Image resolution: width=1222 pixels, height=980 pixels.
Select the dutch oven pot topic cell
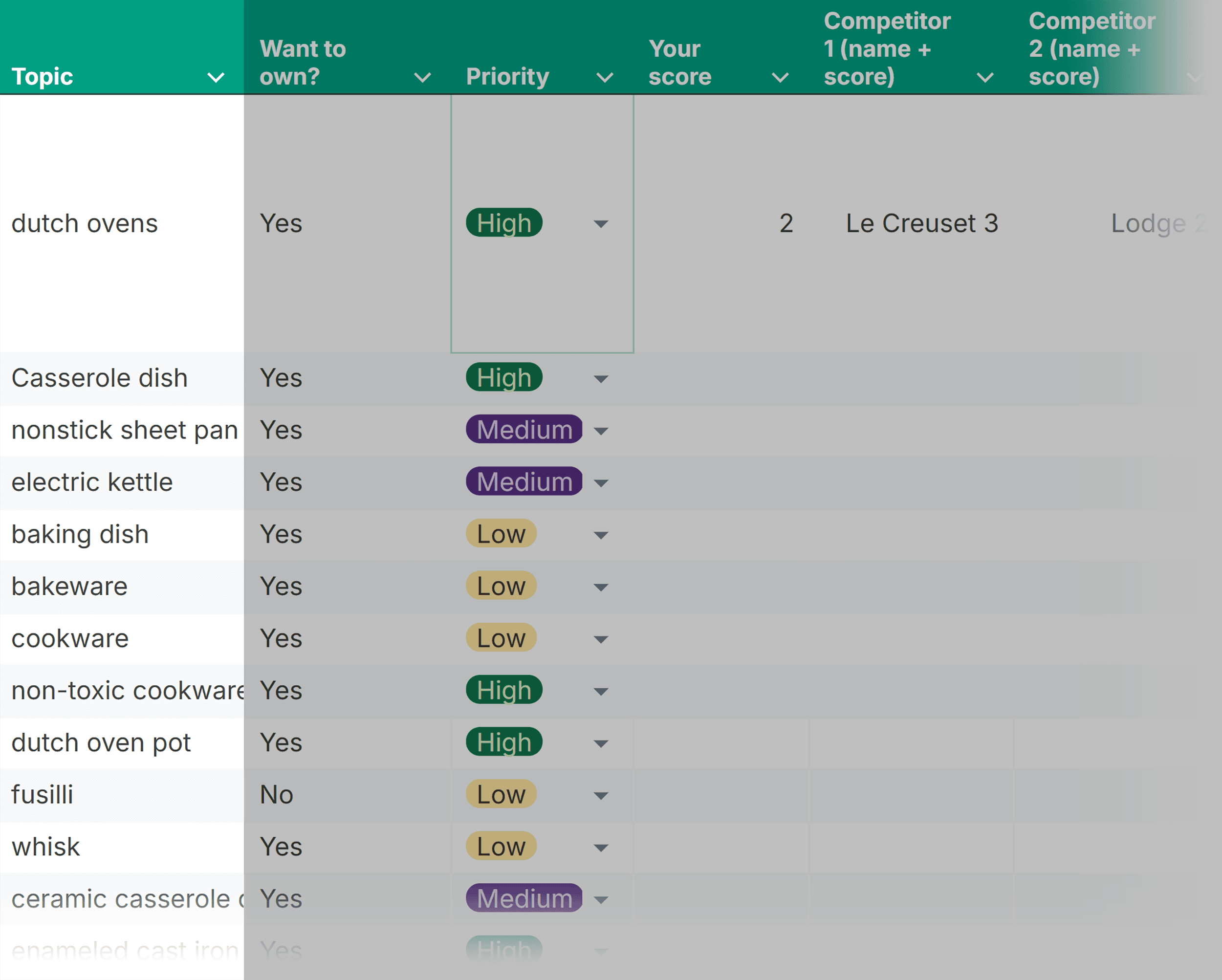(122, 743)
